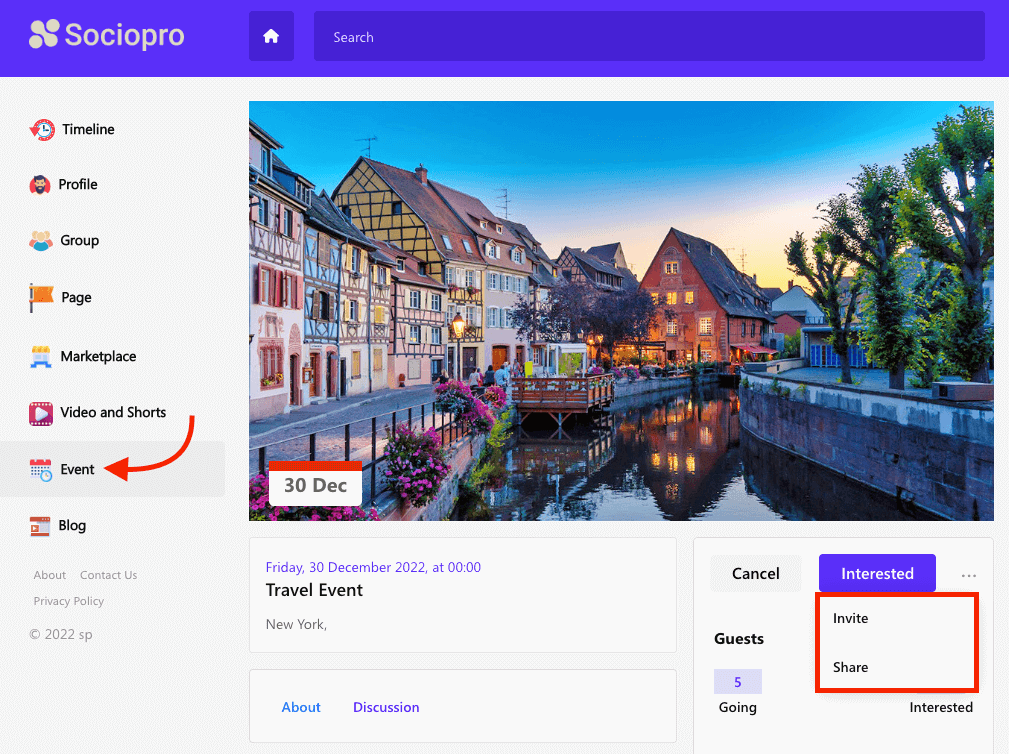Open Profile avatar icon in sidebar
The height and width of the screenshot is (754, 1009).
point(40,185)
